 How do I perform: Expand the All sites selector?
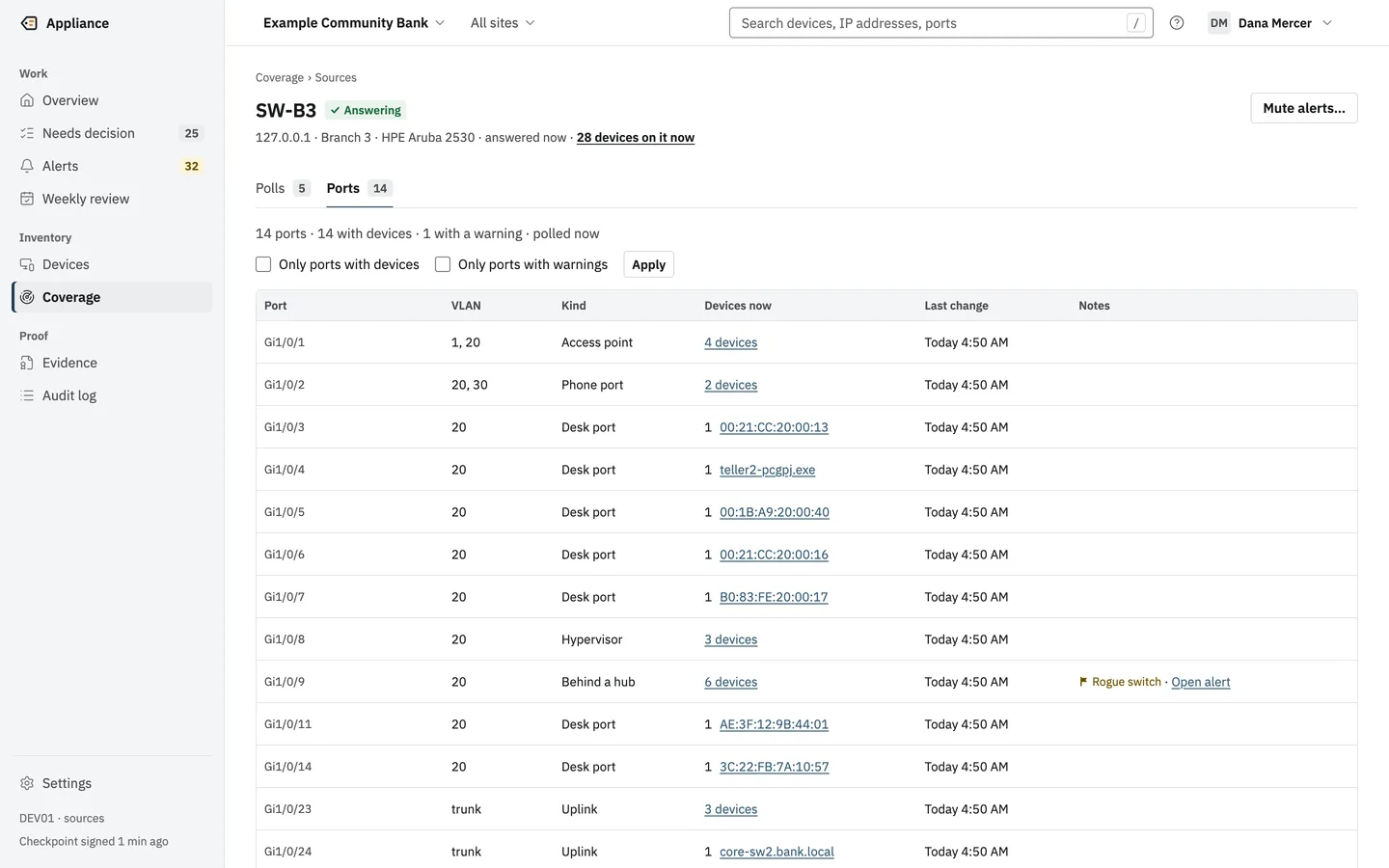503,23
